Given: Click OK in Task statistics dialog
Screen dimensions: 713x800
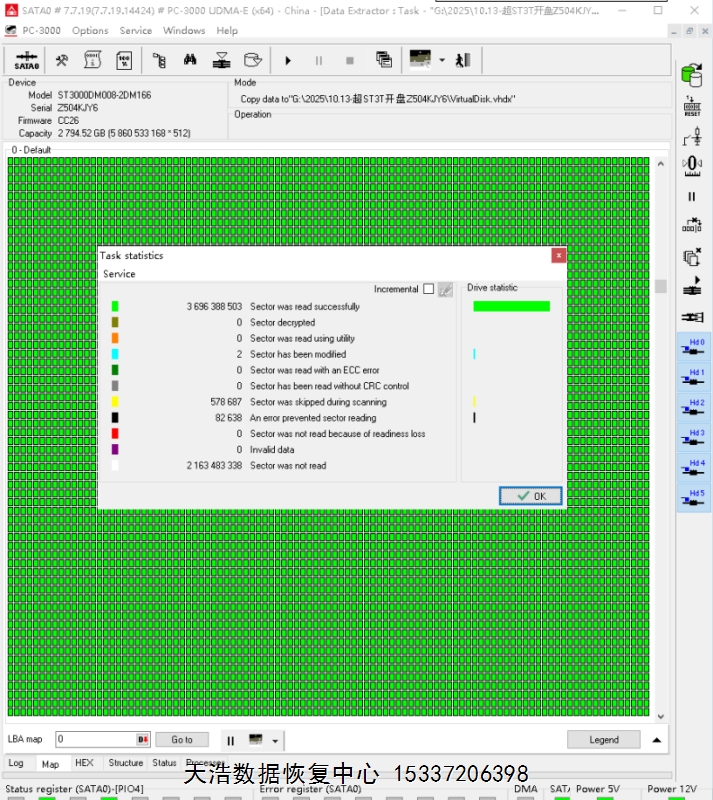Looking at the screenshot, I should click(531, 496).
